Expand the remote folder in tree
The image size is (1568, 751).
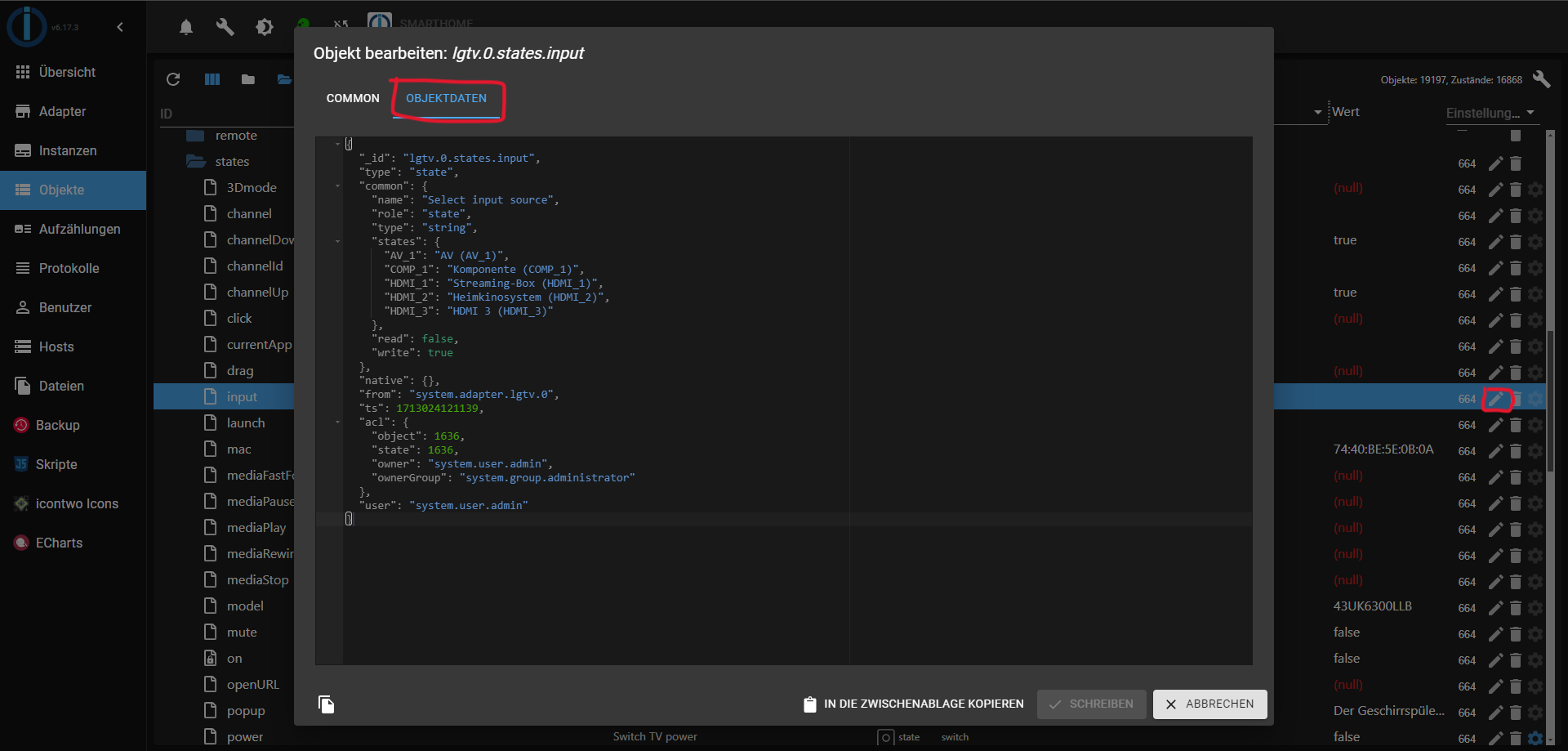(196, 136)
